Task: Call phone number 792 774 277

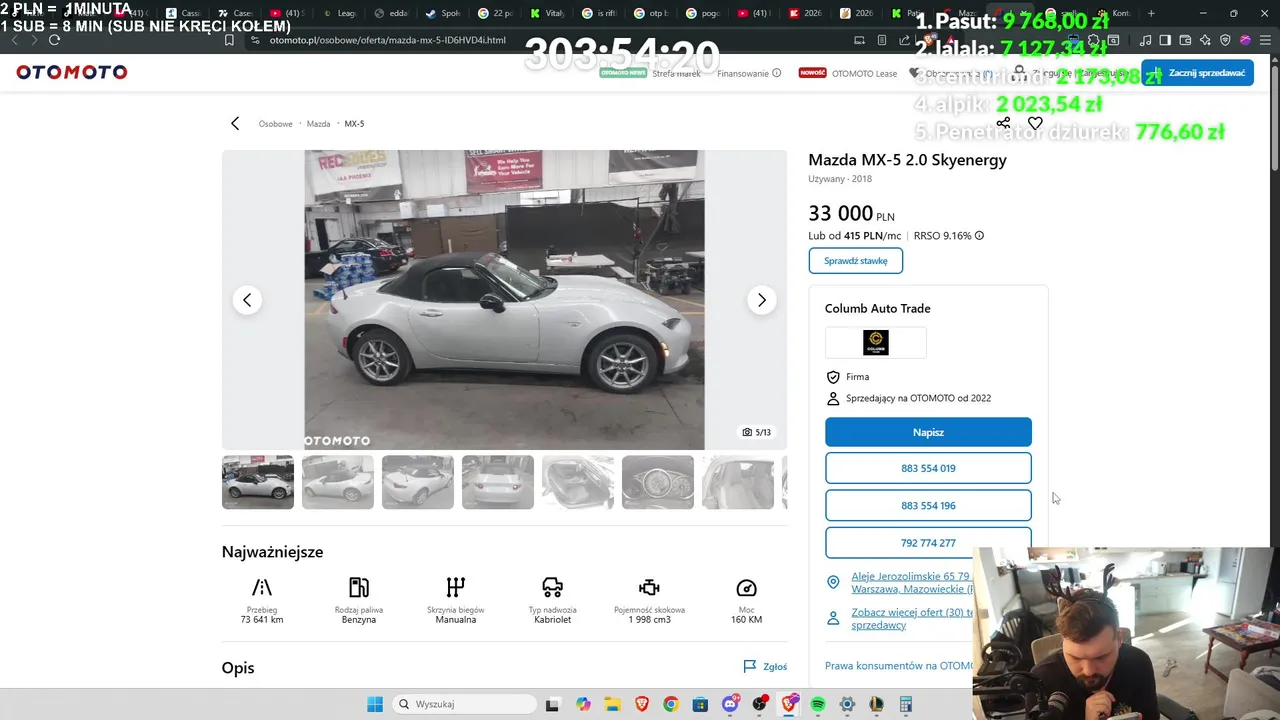Action: point(928,543)
